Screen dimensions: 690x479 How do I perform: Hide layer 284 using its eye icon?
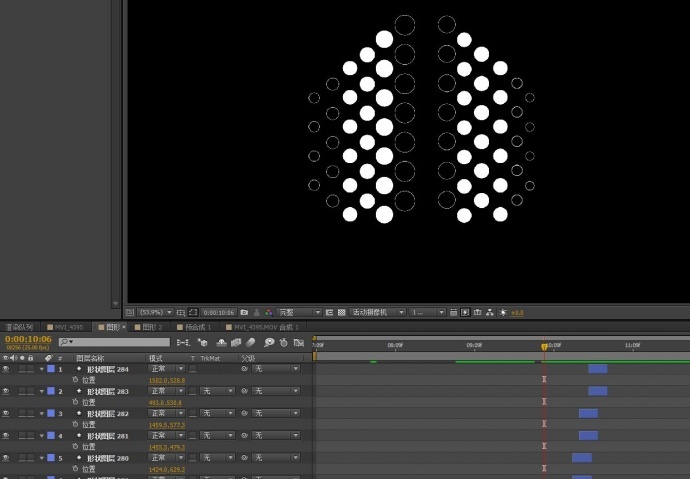coord(6,369)
